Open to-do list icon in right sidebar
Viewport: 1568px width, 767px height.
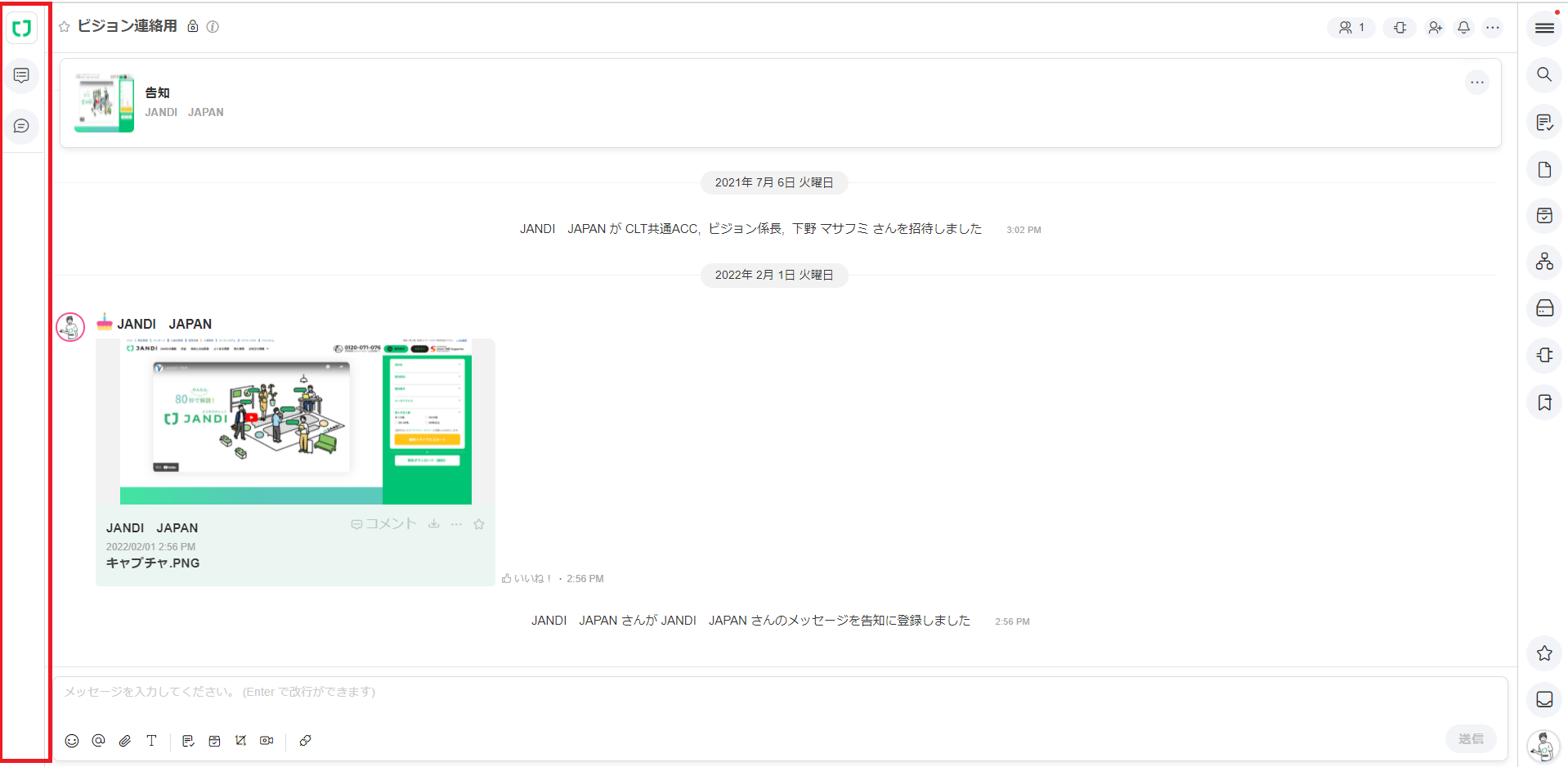[1544, 123]
